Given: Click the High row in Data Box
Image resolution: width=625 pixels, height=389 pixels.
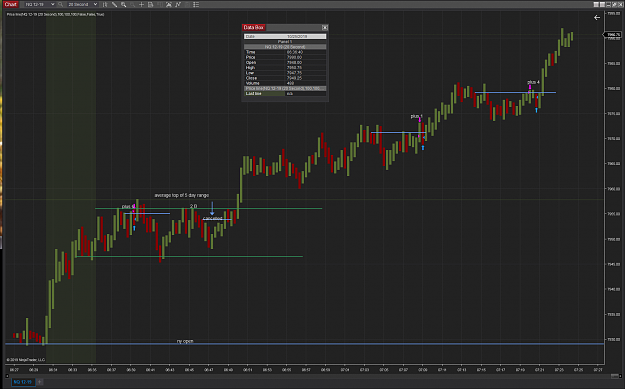Looking at the screenshot, I should coord(285,67).
